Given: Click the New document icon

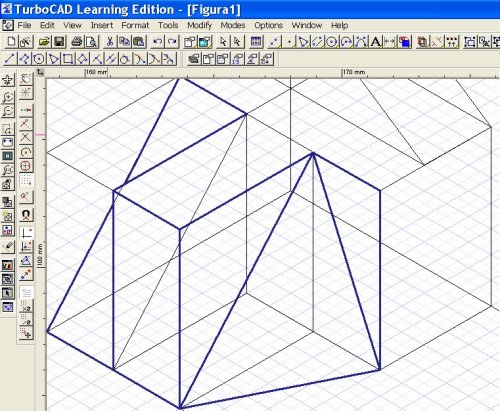Looking at the screenshot, I should tap(11, 42).
